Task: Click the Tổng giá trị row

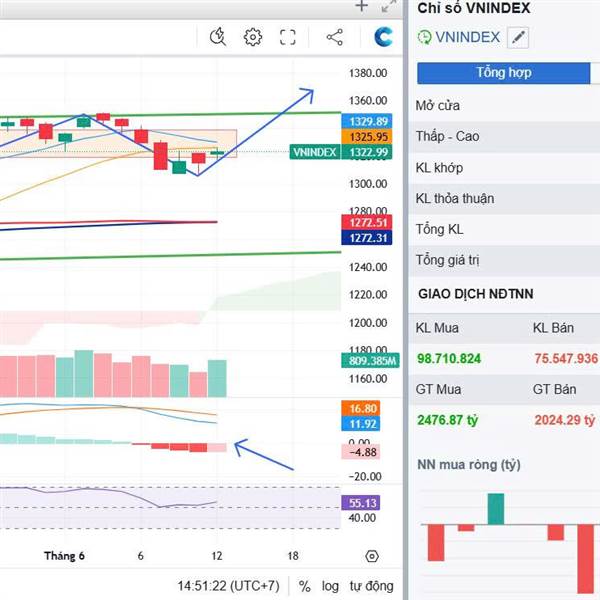Action: coord(504,261)
